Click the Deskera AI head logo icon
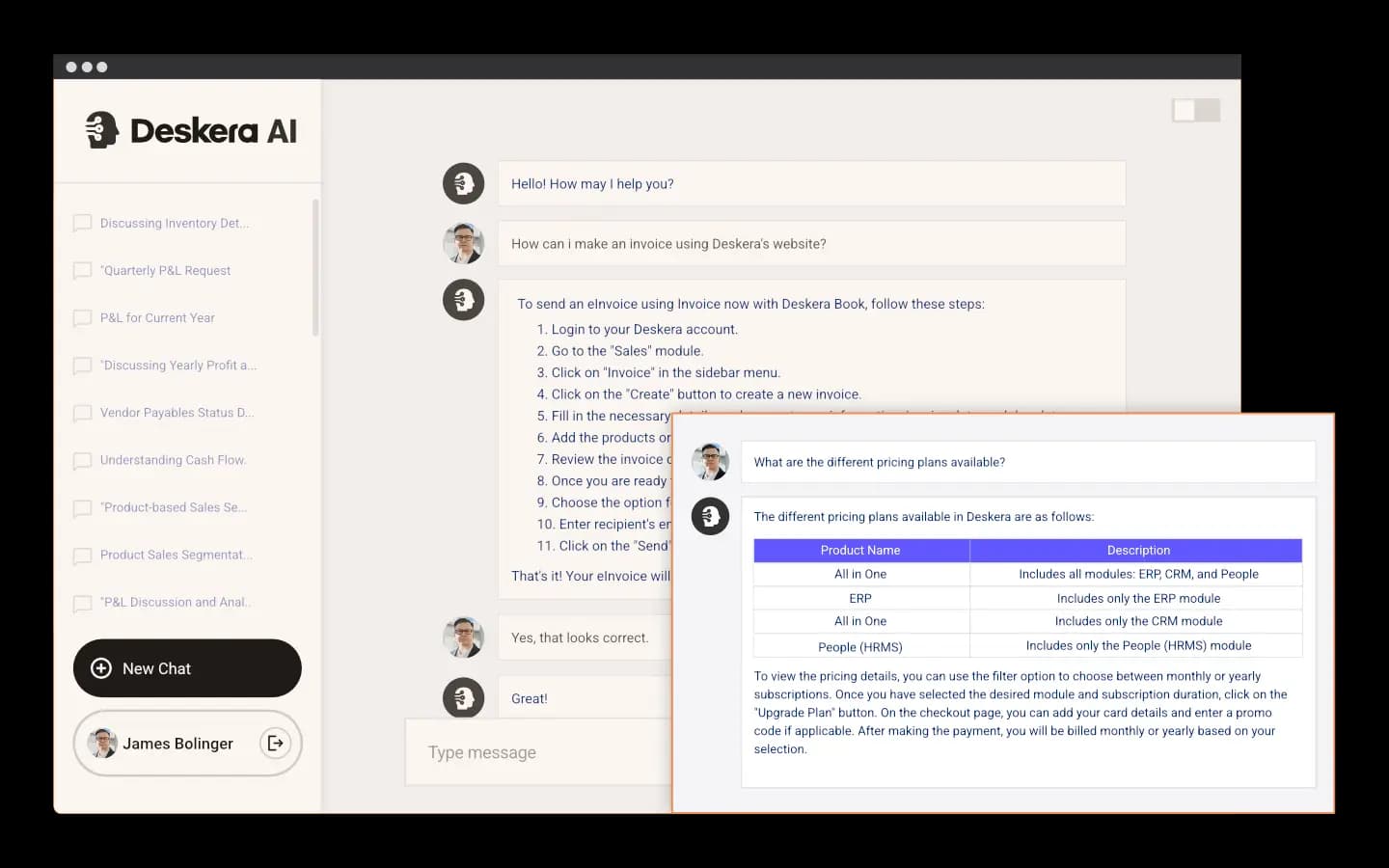Image resolution: width=1389 pixels, height=868 pixels. (101, 130)
